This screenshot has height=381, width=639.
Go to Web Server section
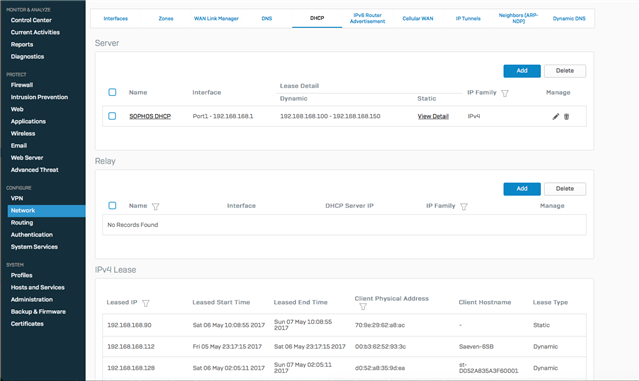[x=27, y=158]
